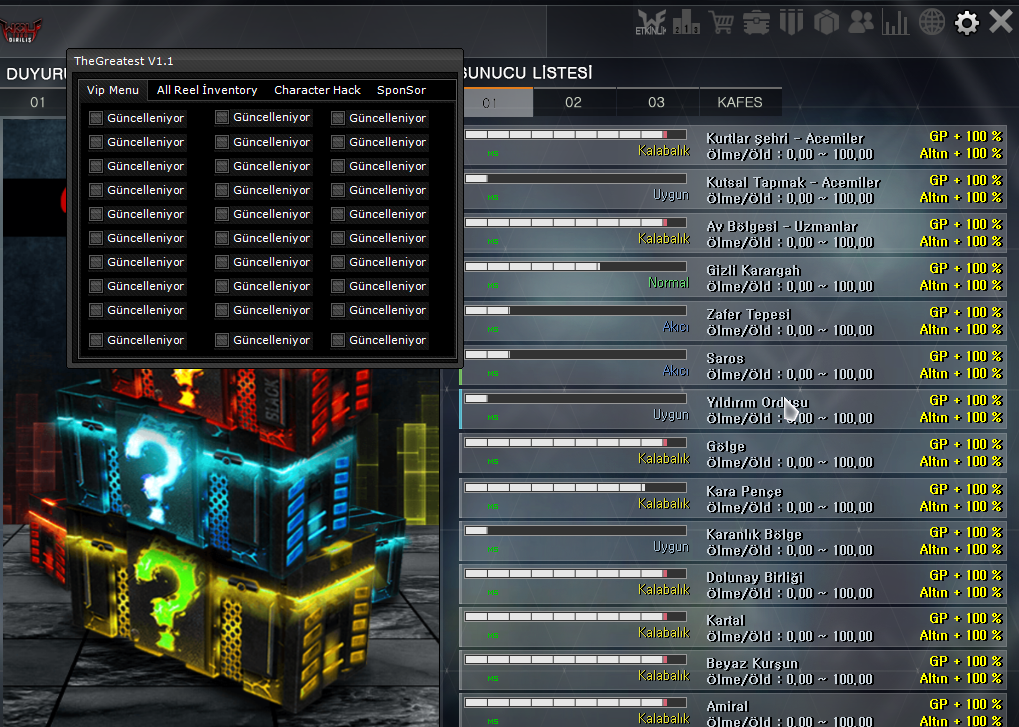Open the friends people icon

(861, 22)
